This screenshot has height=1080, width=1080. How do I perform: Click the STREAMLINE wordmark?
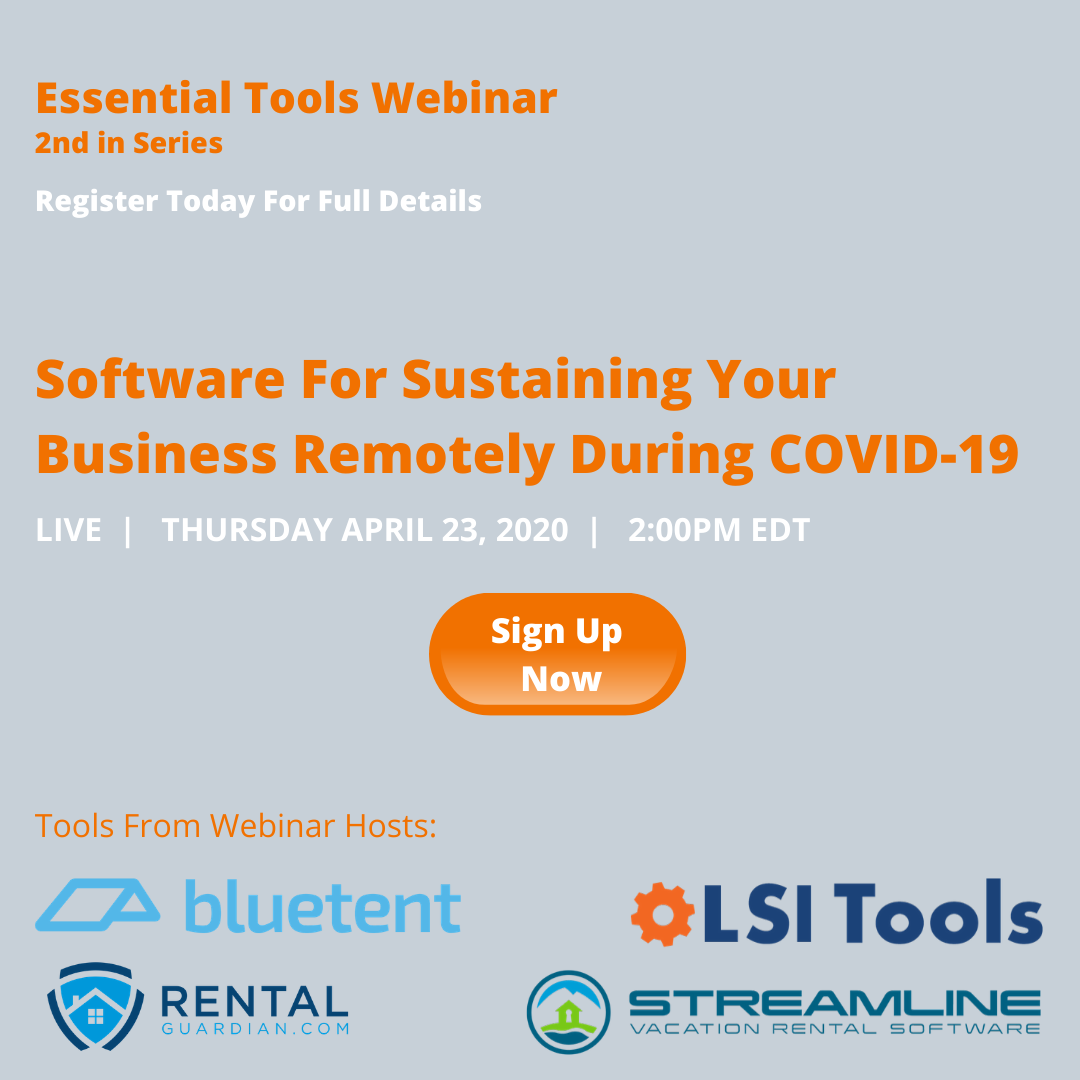point(835,1003)
